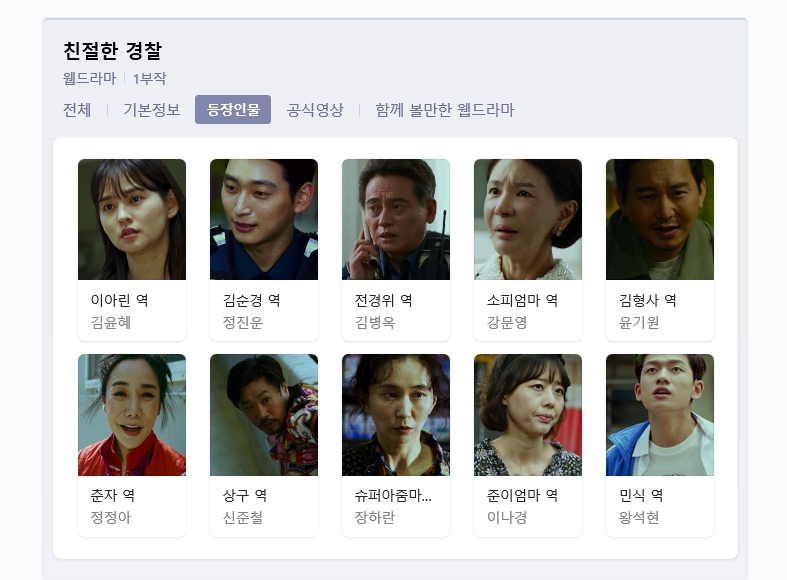The width and height of the screenshot is (787, 580).
Task: Open the 민식 역 character thumbnail
Action: (x=660, y=415)
